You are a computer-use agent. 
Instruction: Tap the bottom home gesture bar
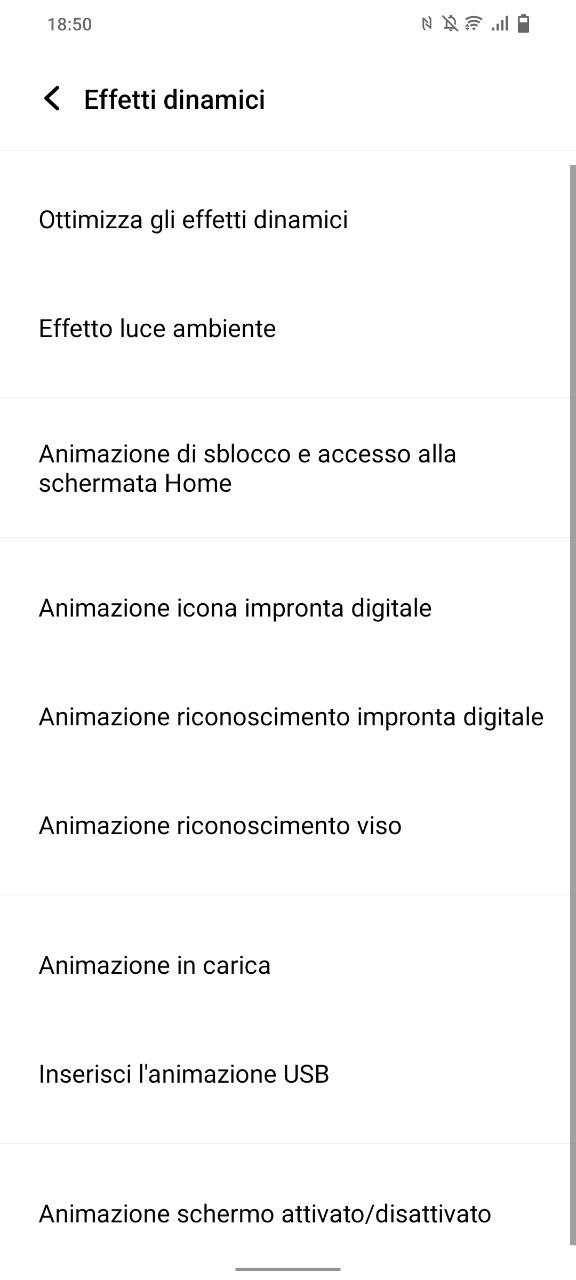pyautogui.click(x=288, y=1269)
